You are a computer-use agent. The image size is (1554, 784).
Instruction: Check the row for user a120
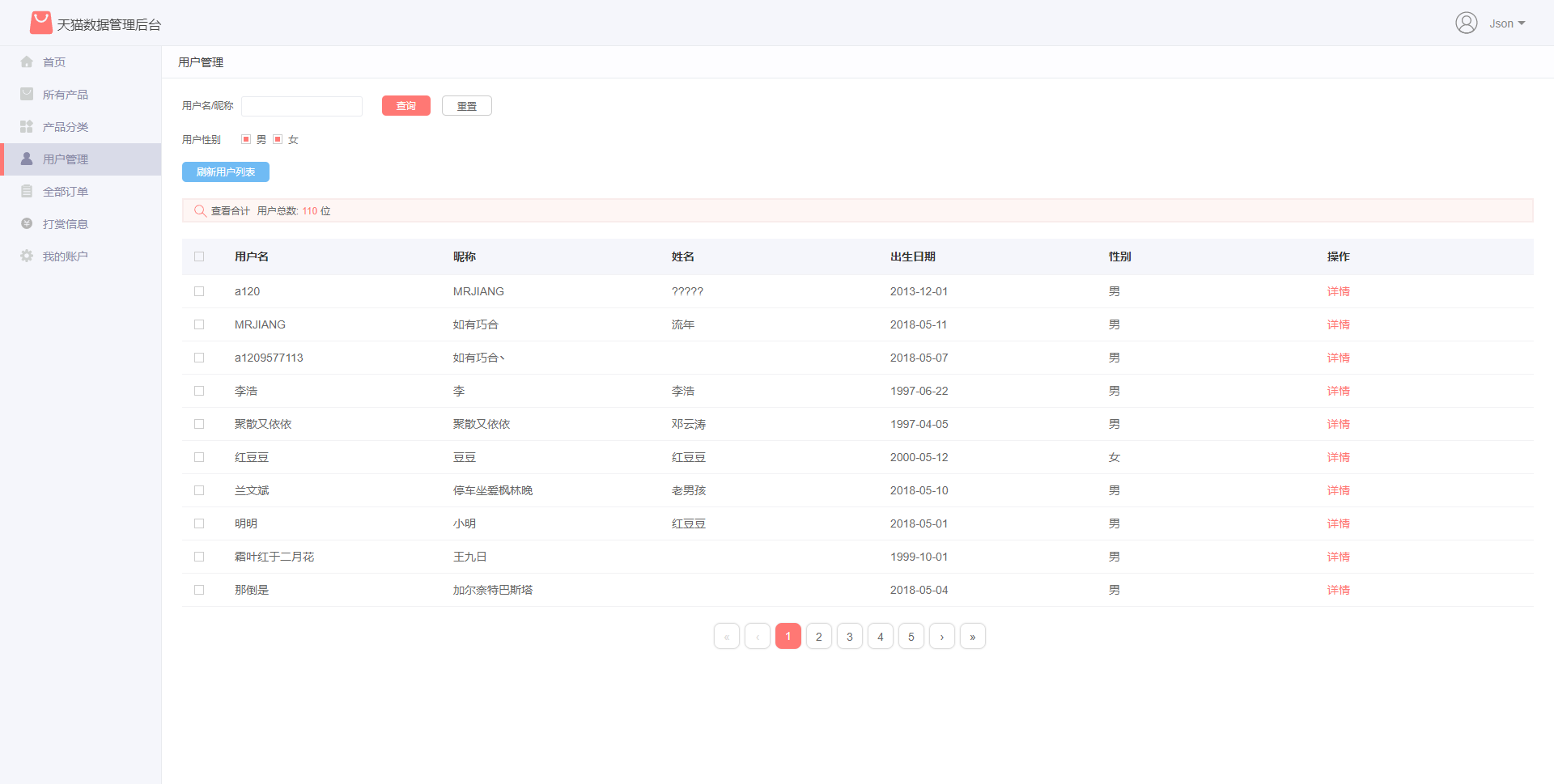click(199, 291)
